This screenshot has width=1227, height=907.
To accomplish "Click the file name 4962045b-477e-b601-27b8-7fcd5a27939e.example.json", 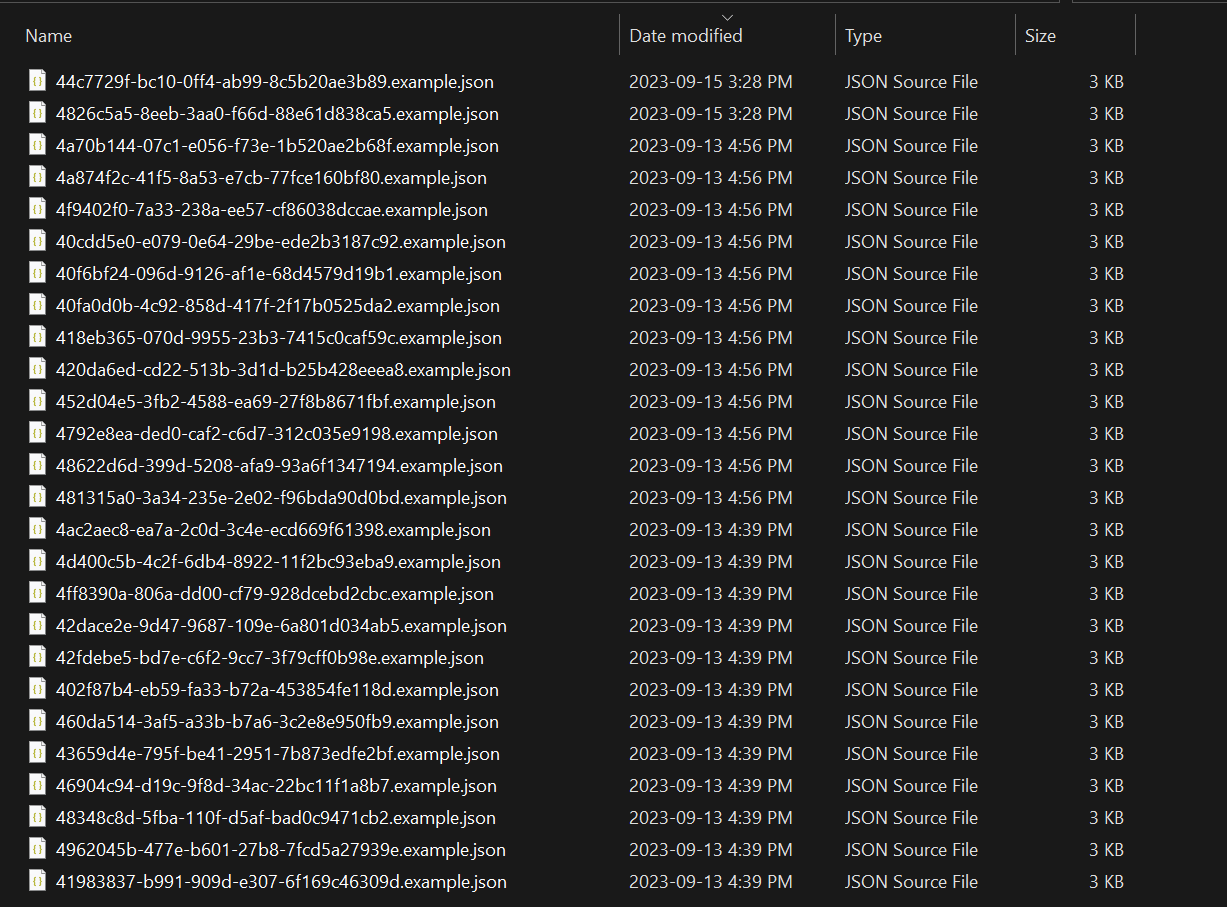I will (x=281, y=850).
